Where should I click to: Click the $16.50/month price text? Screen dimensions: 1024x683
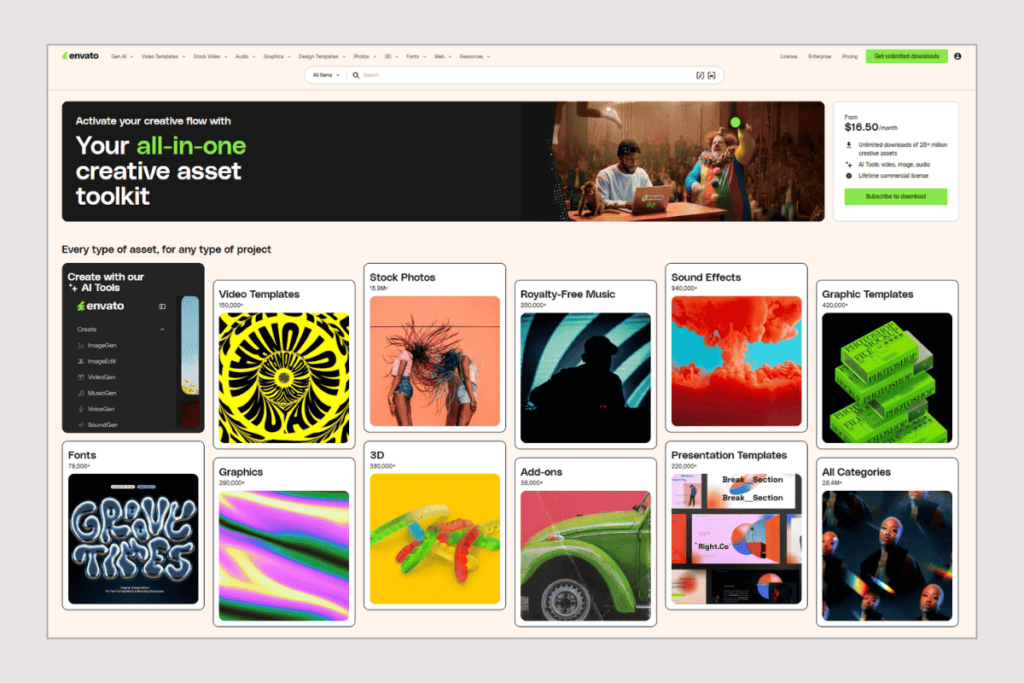click(x=871, y=127)
